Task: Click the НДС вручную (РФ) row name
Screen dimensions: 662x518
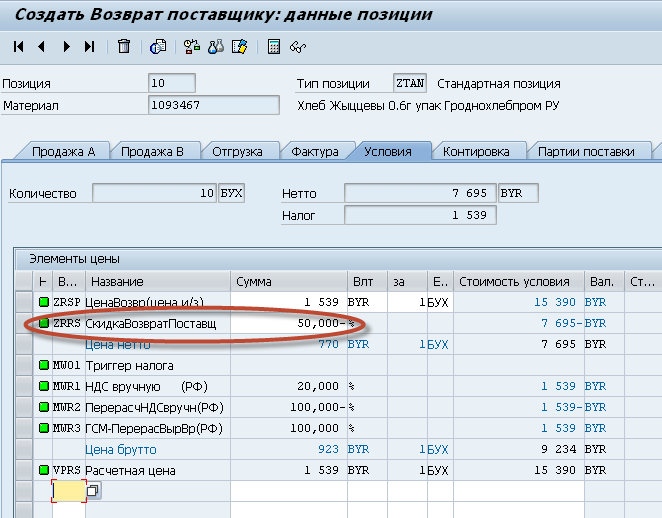Action: coord(147,387)
